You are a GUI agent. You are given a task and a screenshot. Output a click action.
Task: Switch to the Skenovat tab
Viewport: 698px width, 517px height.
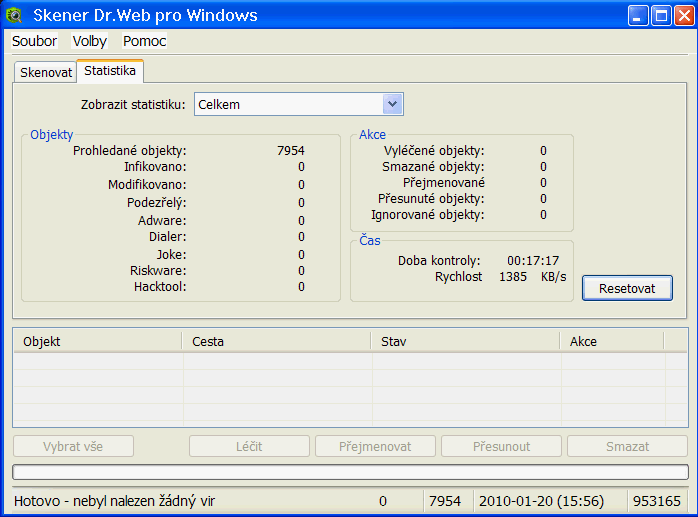coord(46,72)
